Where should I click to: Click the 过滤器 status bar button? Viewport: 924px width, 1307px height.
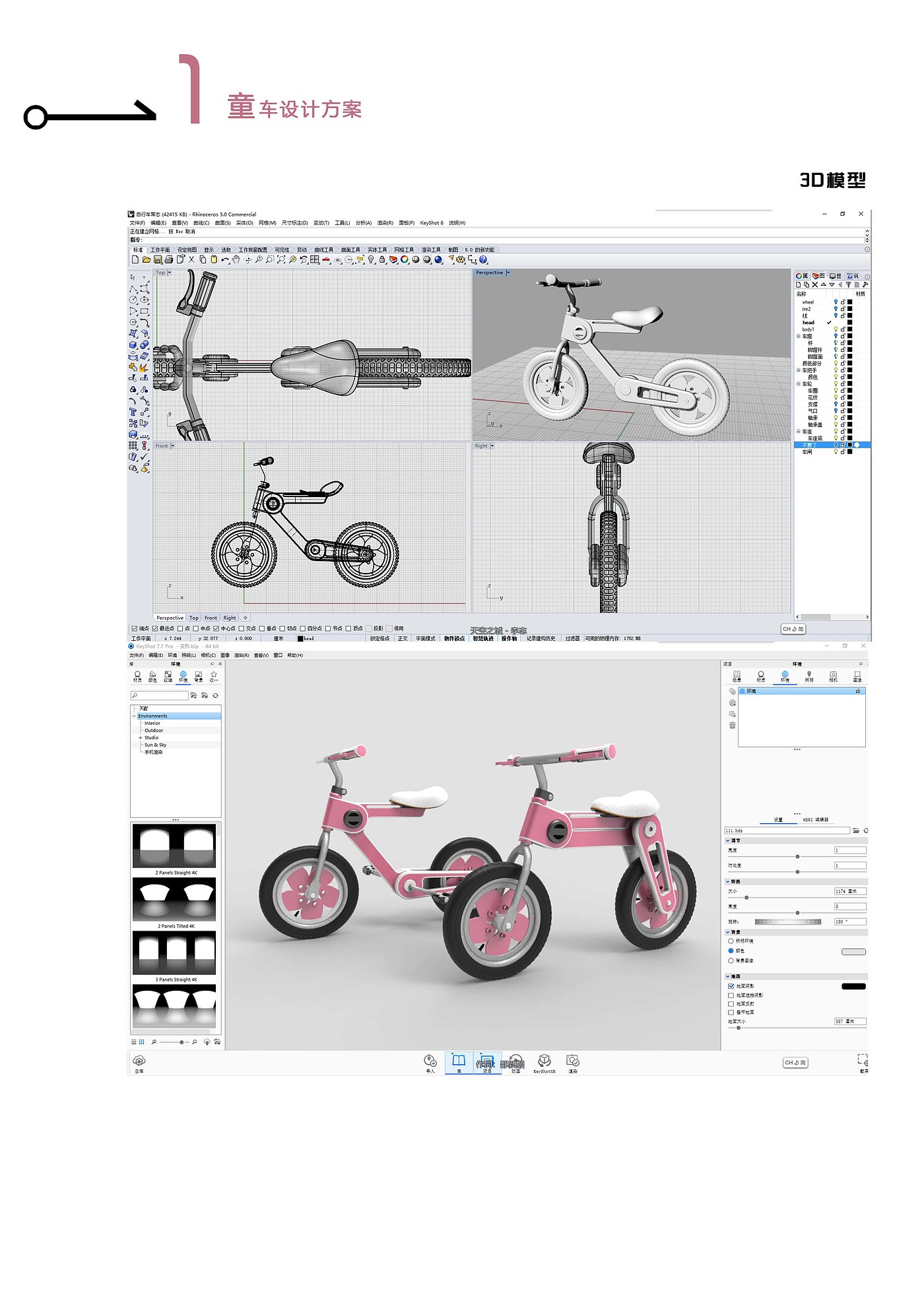click(572, 638)
